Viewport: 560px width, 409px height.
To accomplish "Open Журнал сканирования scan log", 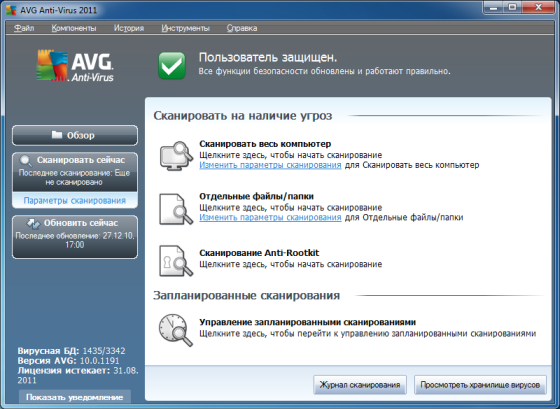I will [x=360, y=385].
